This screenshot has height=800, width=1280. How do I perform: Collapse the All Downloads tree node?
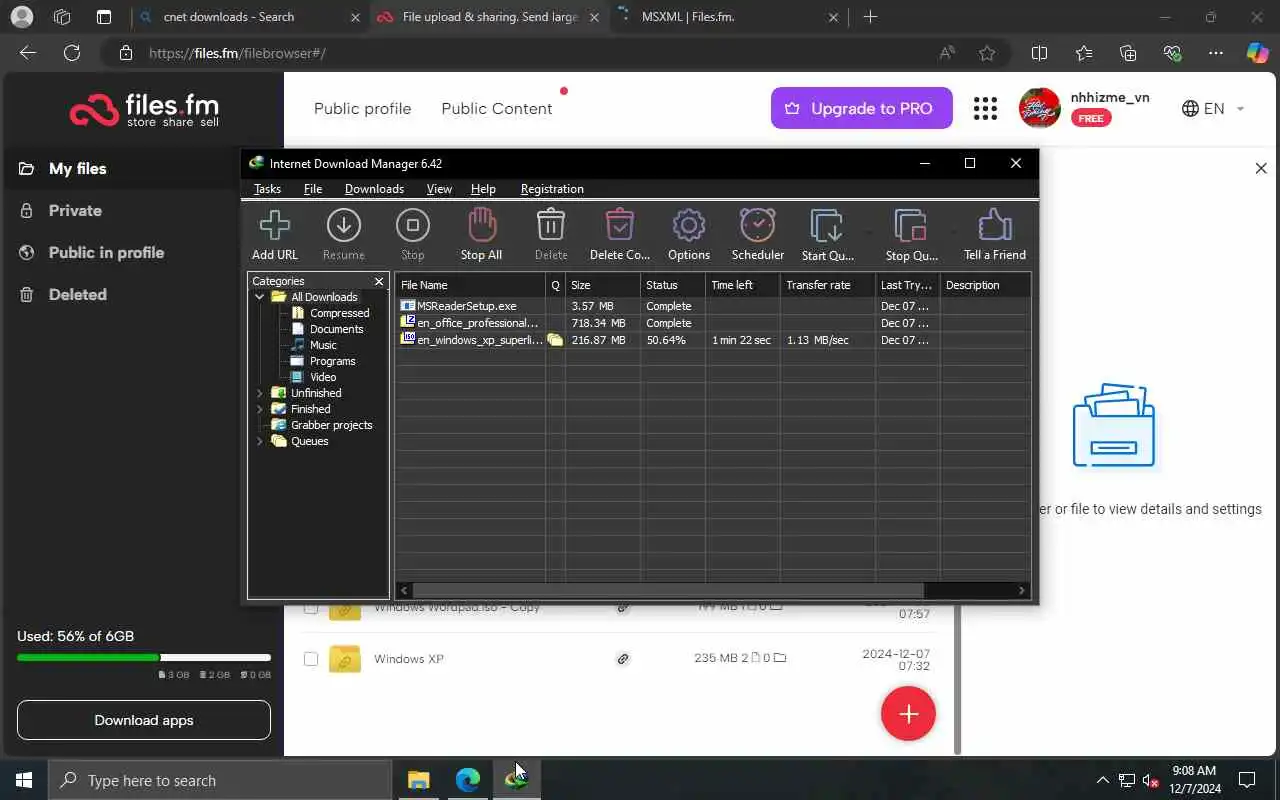click(x=259, y=297)
